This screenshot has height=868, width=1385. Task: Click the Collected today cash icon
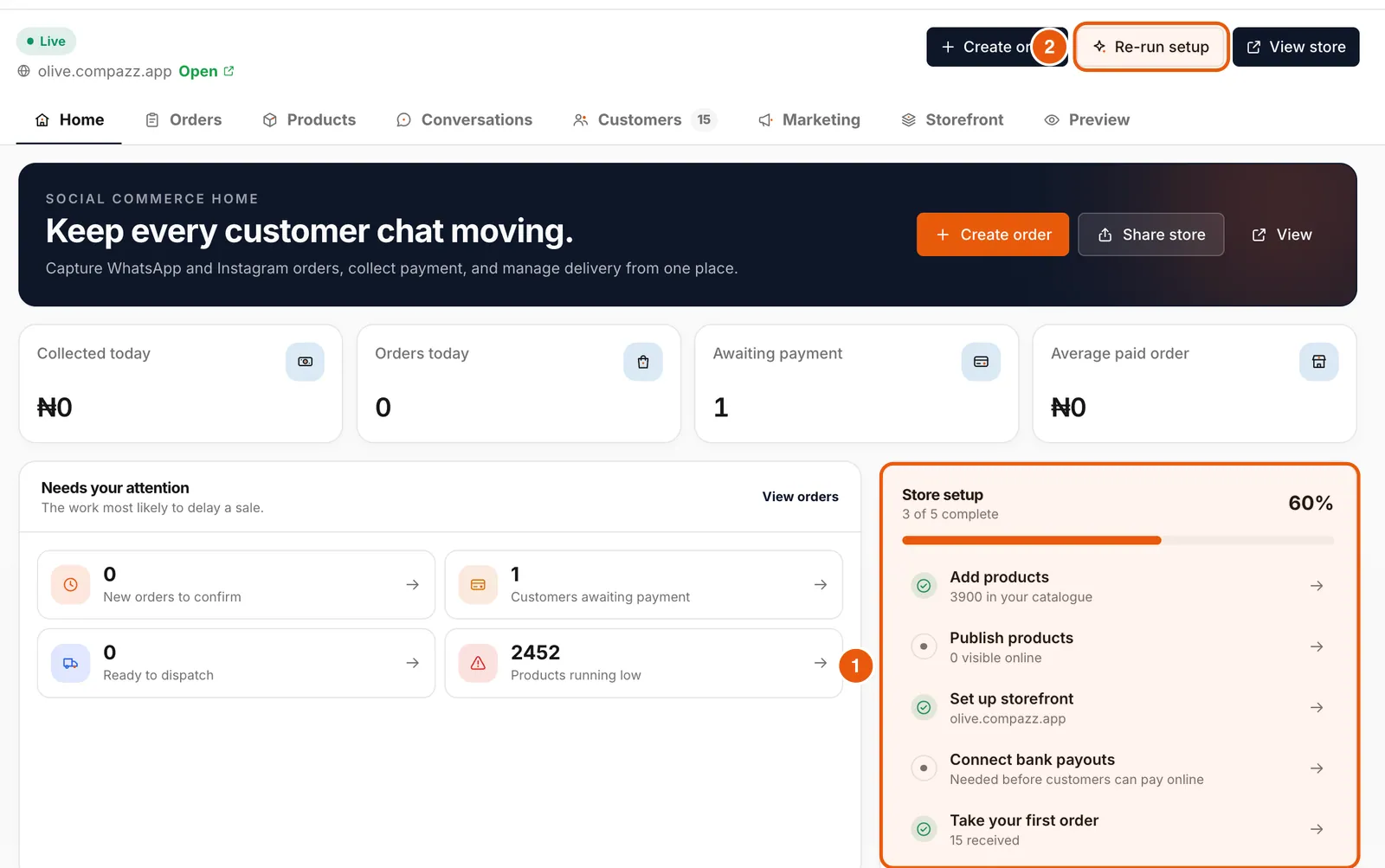point(305,362)
